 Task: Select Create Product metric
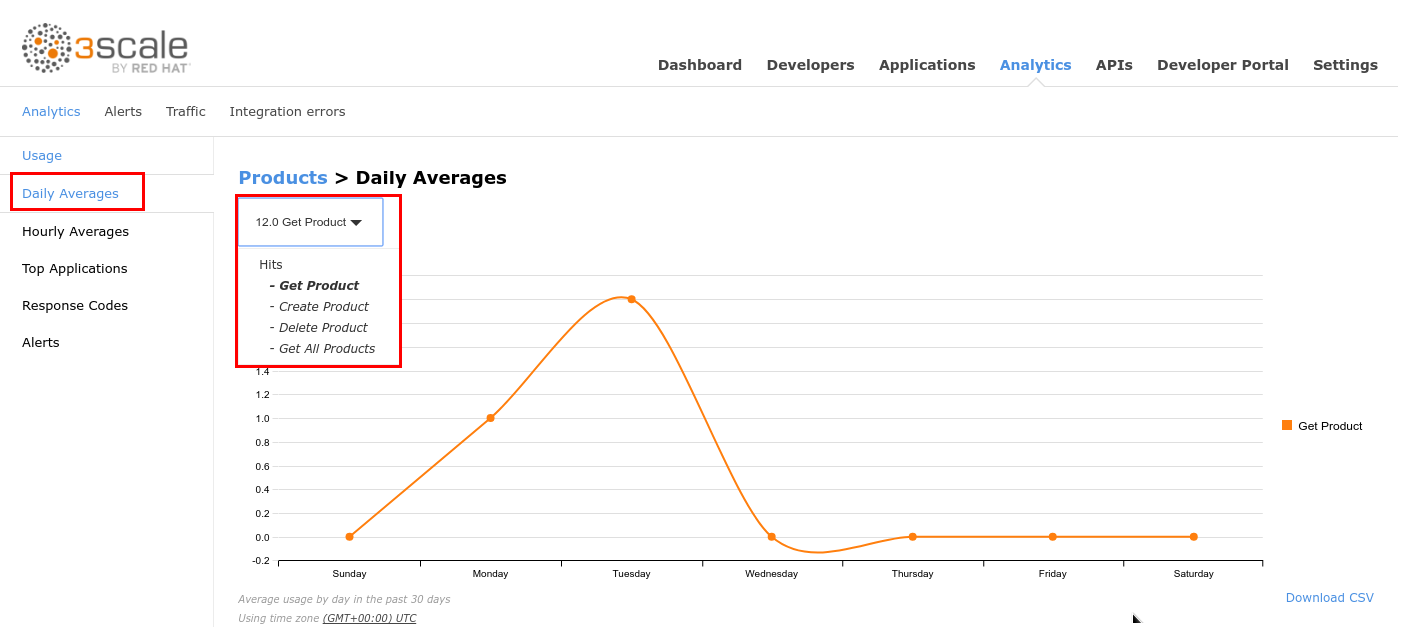[x=323, y=307]
